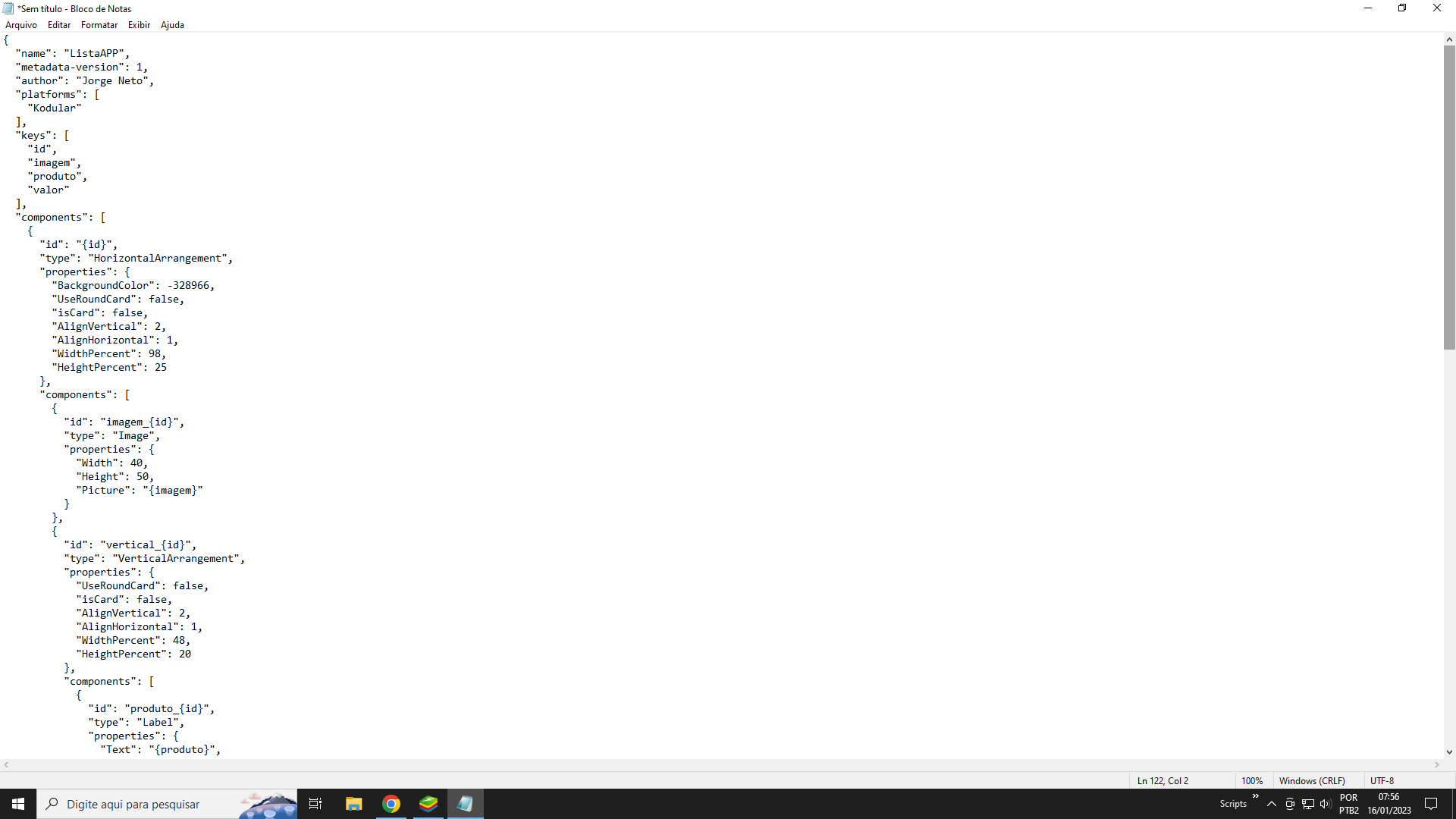Click the "HorizontalArrangement" type text
Viewport: 1456px width, 819px height.
(158, 259)
